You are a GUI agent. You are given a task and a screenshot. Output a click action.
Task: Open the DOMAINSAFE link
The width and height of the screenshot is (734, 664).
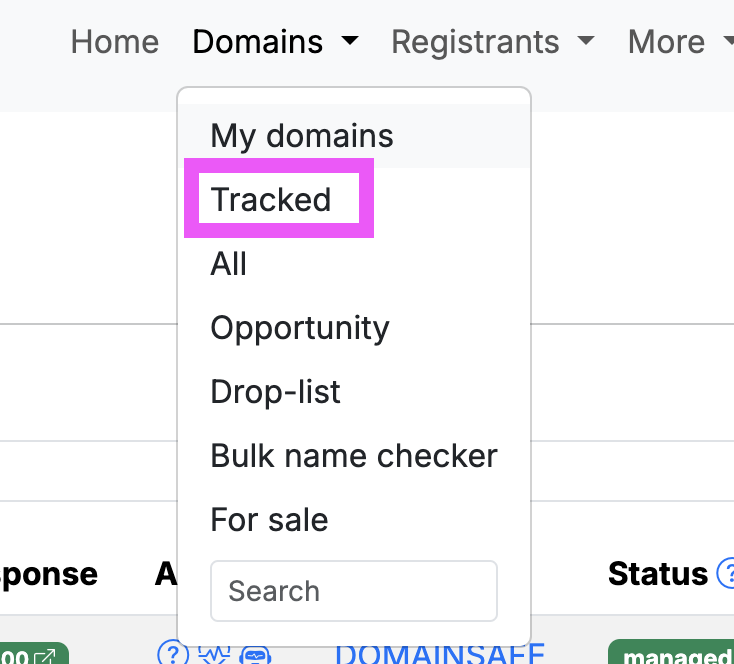pos(439,655)
